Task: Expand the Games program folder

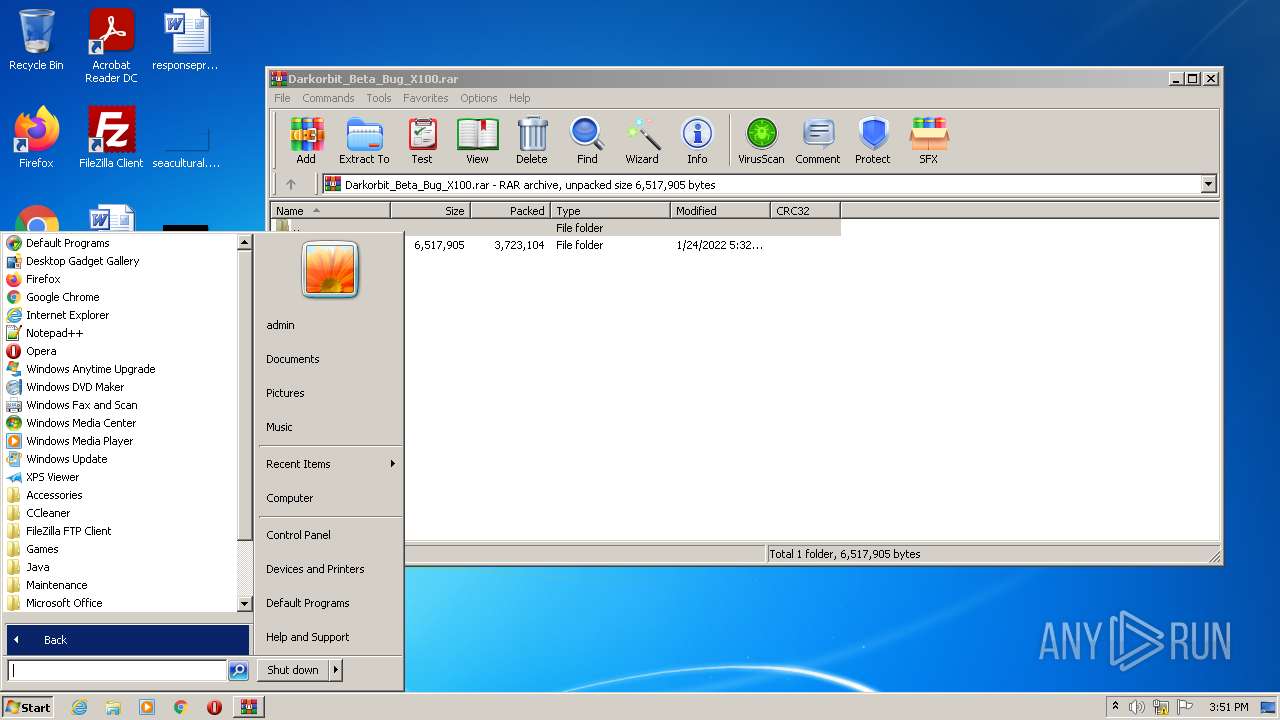Action: (x=42, y=549)
